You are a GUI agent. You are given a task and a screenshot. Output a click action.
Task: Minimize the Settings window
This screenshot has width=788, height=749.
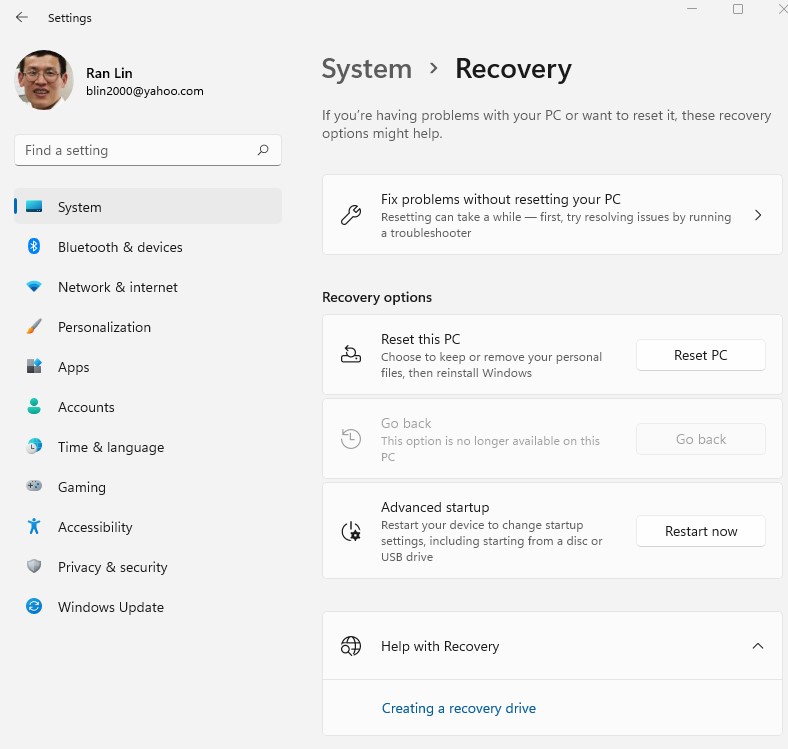[x=692, y=9]
